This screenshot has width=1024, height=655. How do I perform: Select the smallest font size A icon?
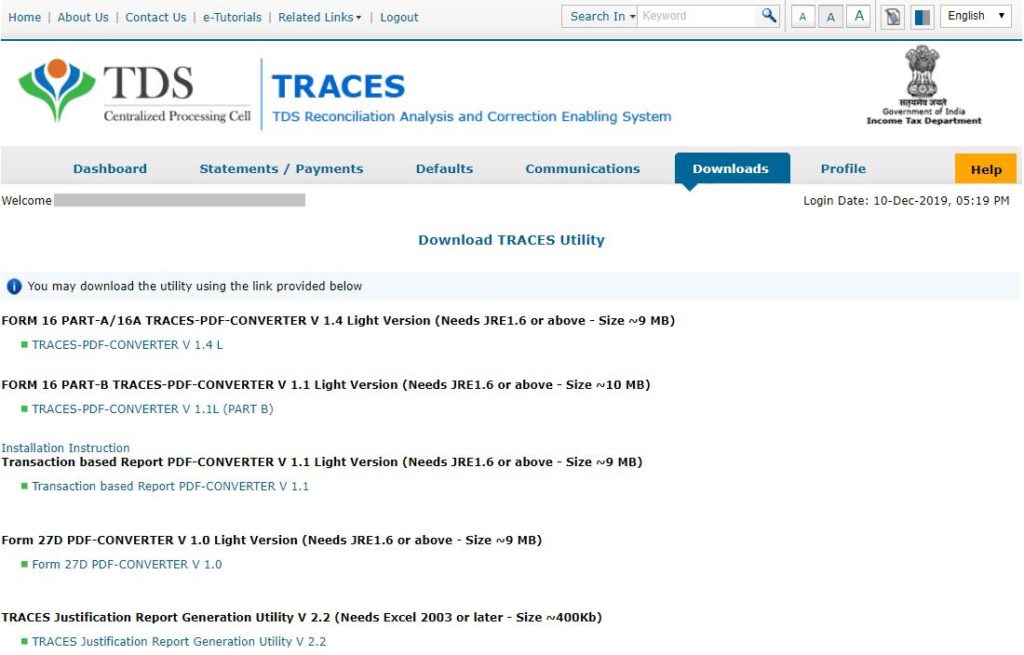803,16
